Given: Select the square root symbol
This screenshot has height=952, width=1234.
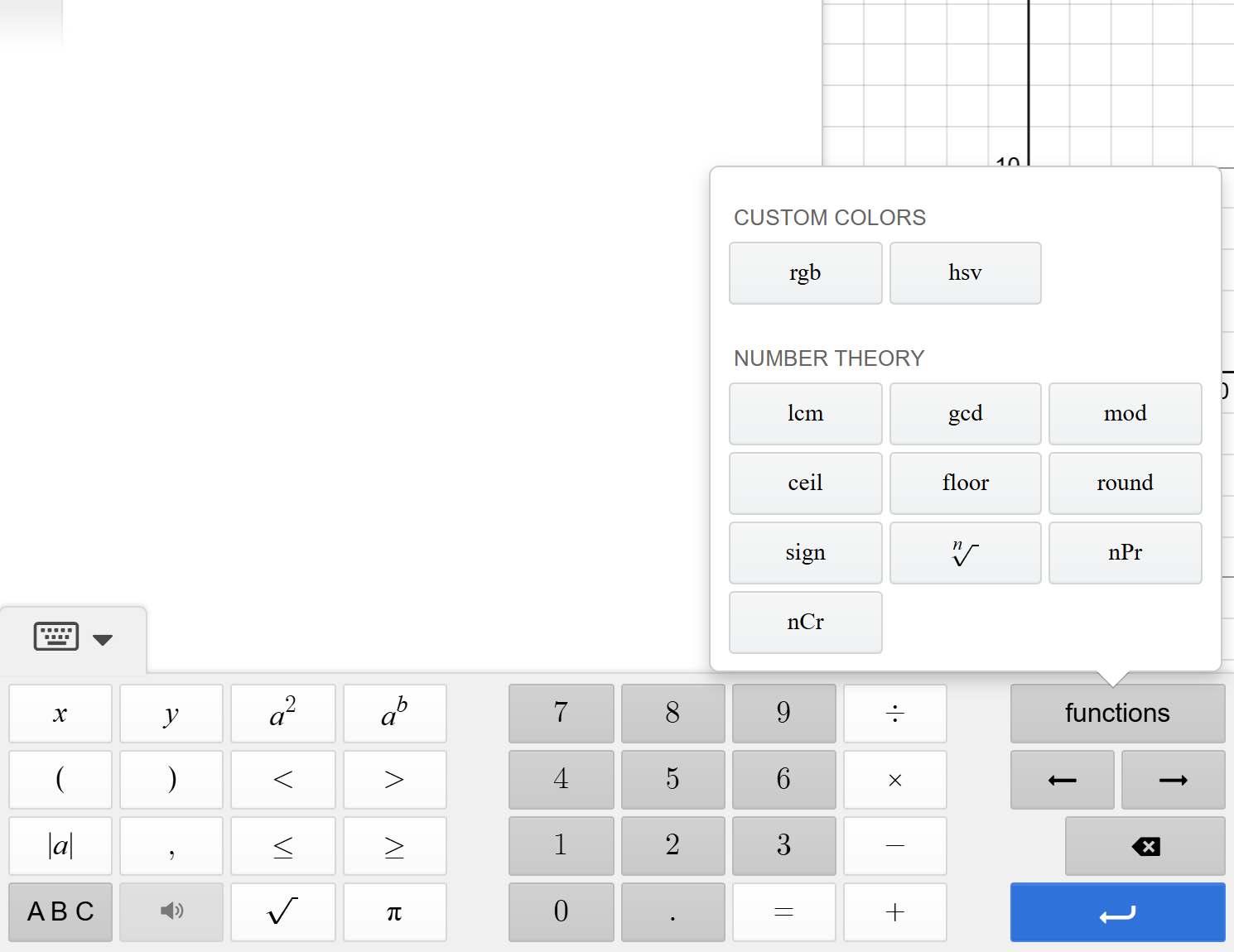Looking at the screenshot, I should pos(282,911).
